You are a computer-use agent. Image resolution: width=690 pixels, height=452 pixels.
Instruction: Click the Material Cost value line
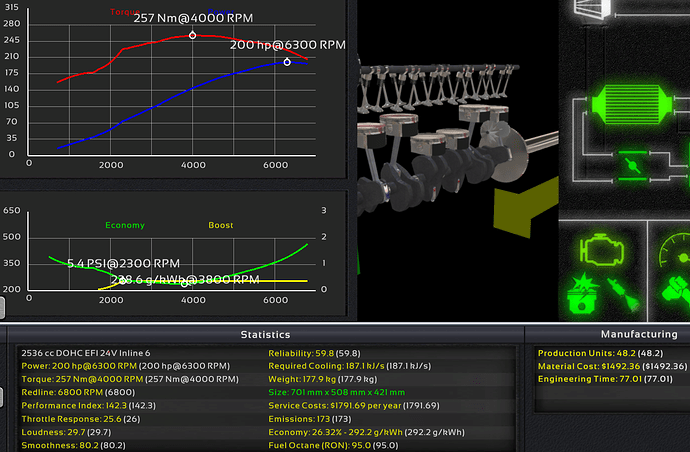pyautogui.click(x=603, y=366)
